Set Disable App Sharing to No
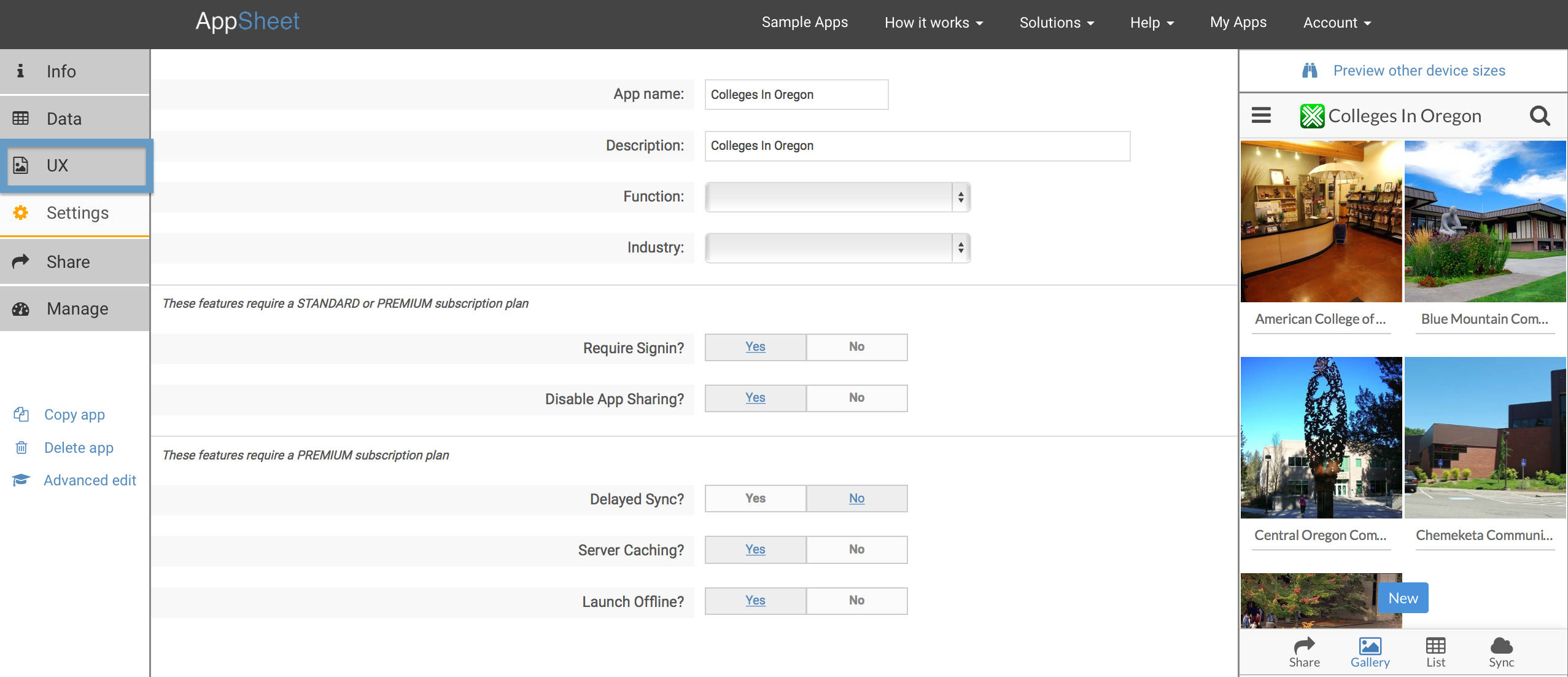1568x677 pixels. click(x=856, y=397)
